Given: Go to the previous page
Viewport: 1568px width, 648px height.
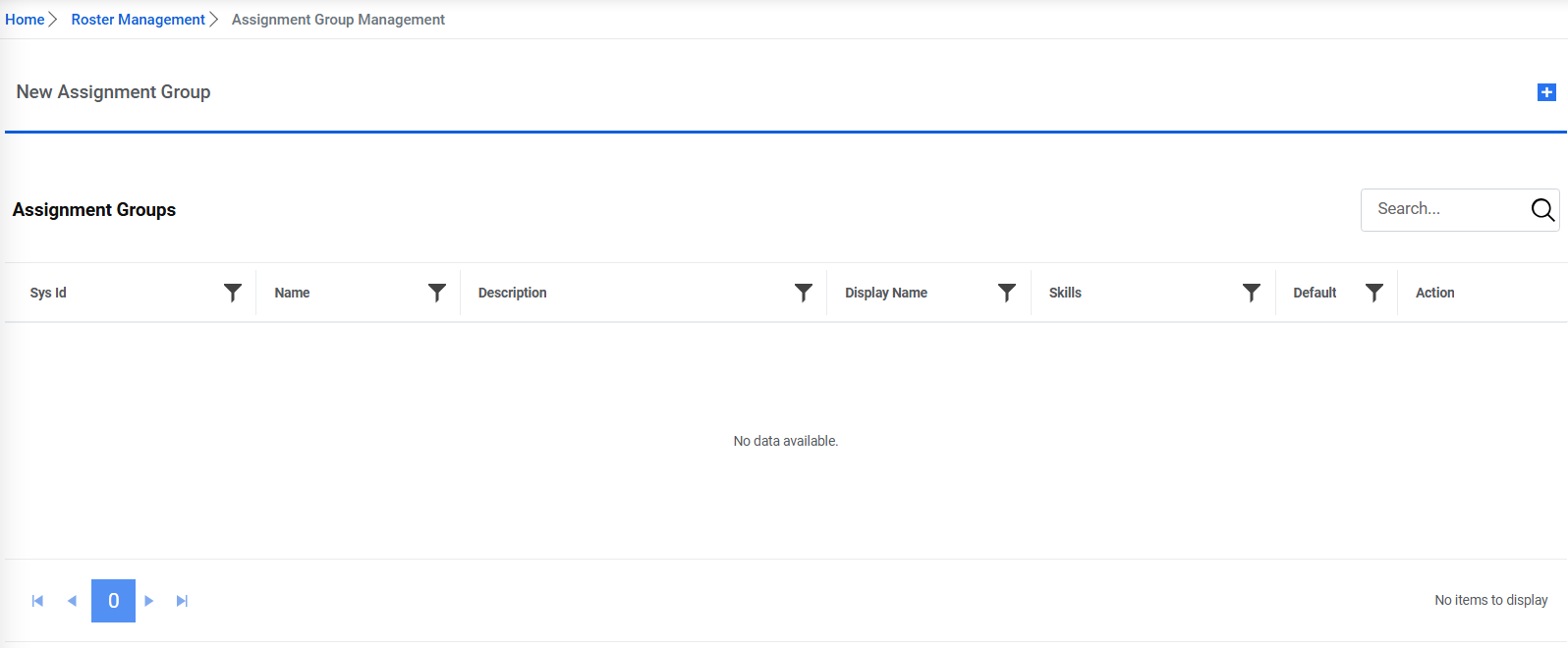Looking at the screenshot, I should click(x=72, y=601).
